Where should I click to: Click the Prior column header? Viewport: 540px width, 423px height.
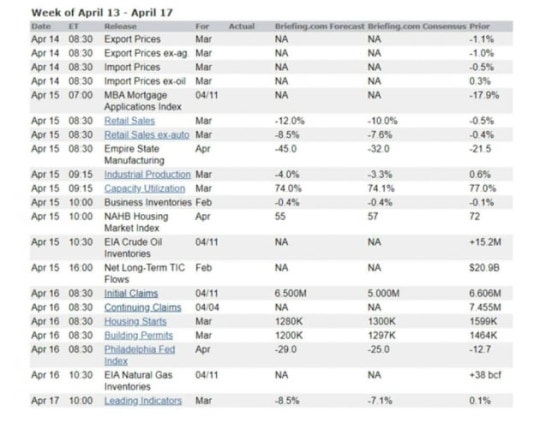pos(479,26)
